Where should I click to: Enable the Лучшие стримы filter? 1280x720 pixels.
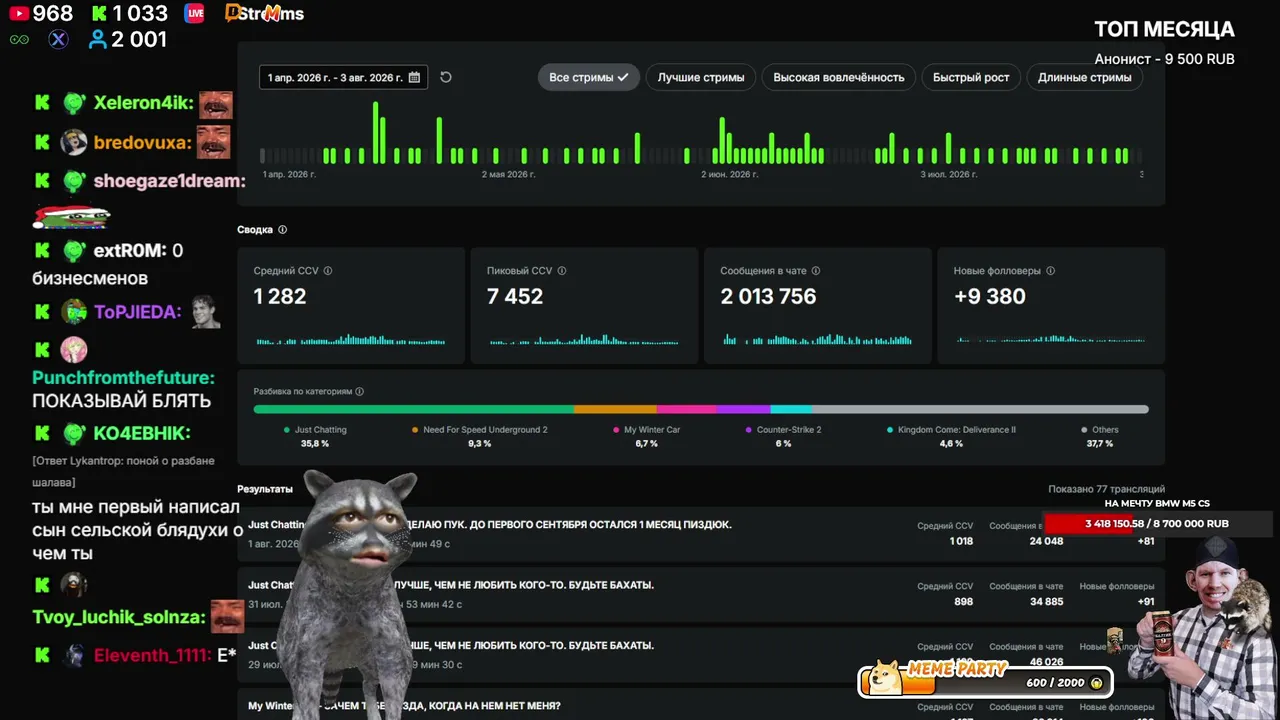(x=701, y=77)
